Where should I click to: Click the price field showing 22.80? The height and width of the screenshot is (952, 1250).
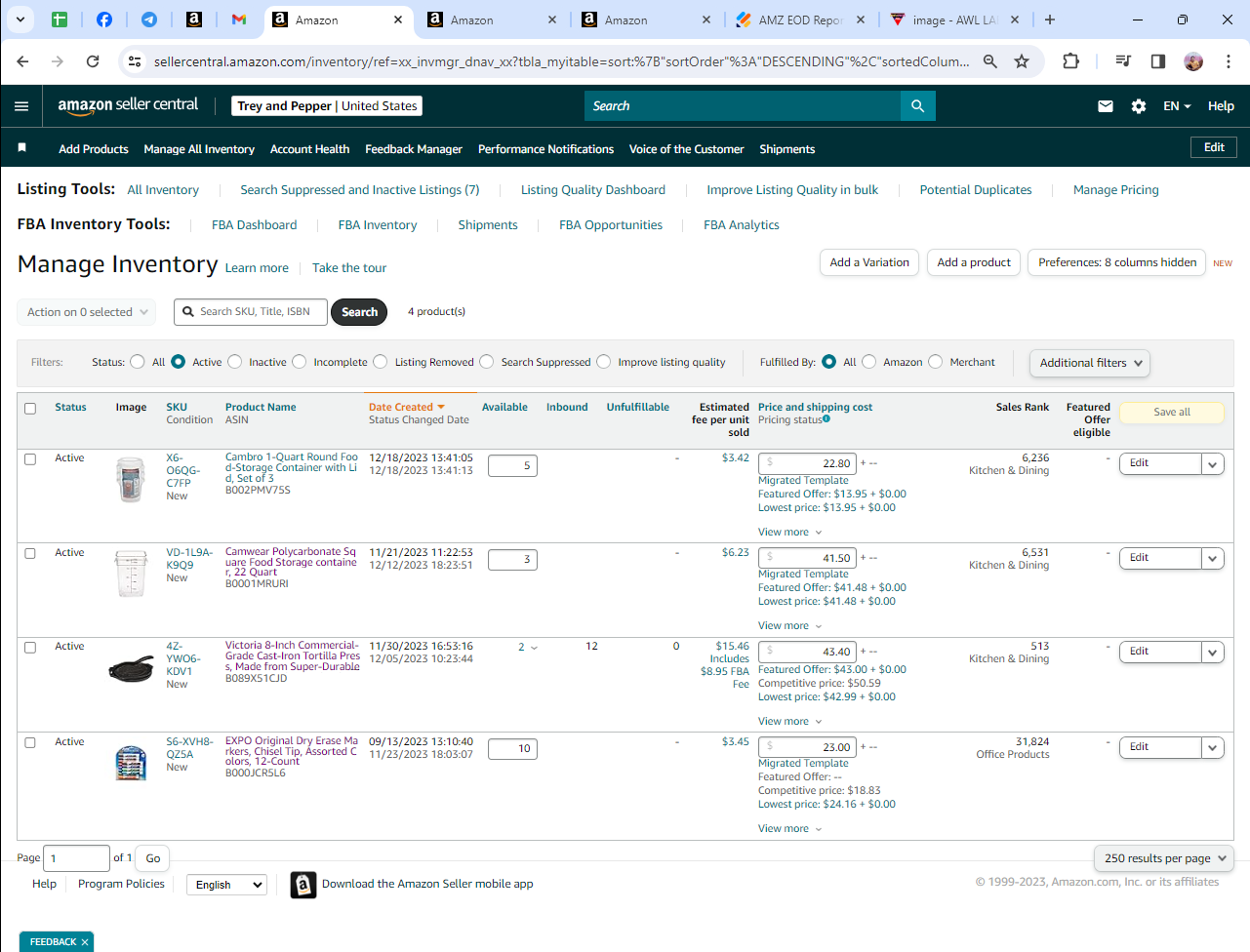point(808,464)
